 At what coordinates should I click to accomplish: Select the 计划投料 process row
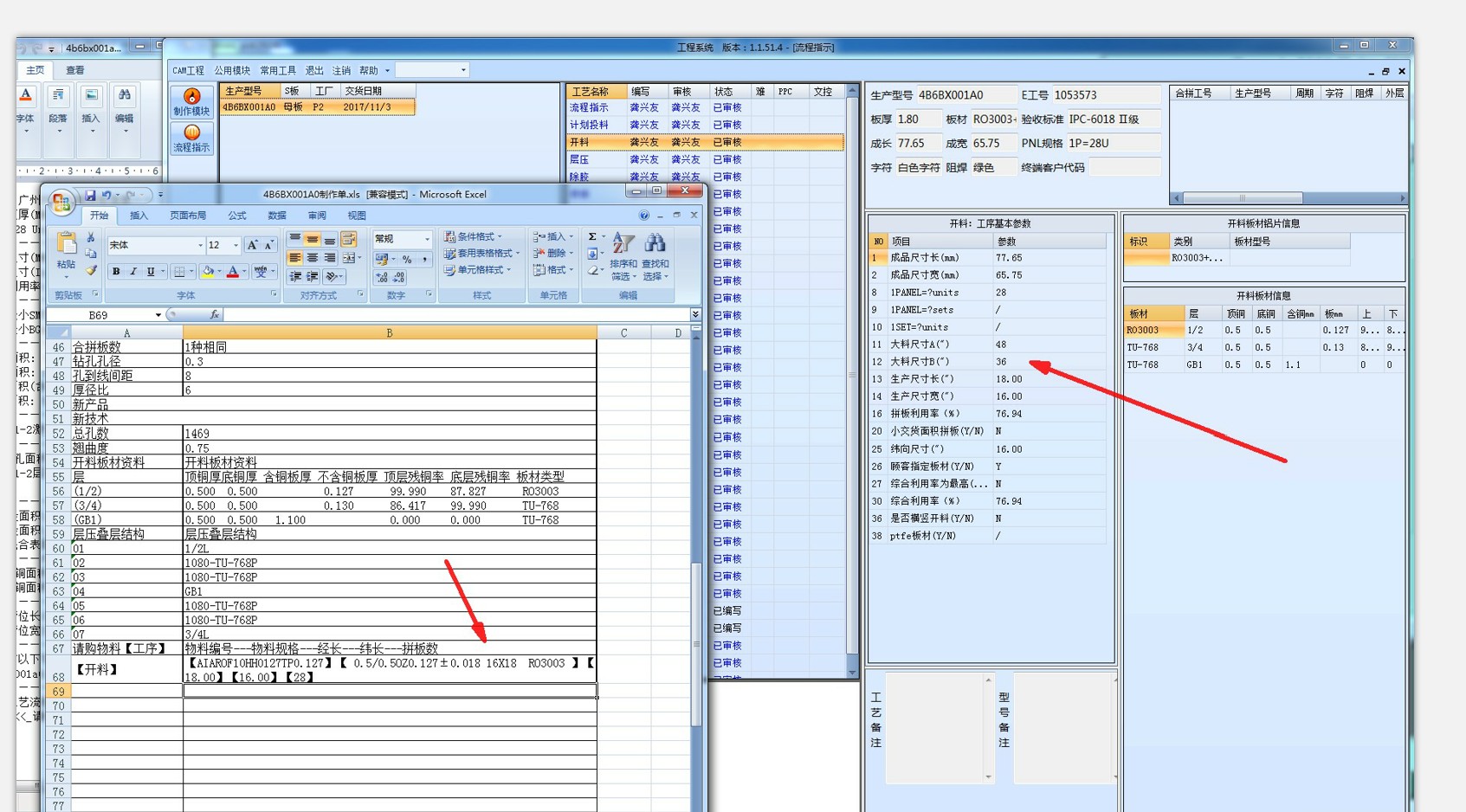(705, 125)
